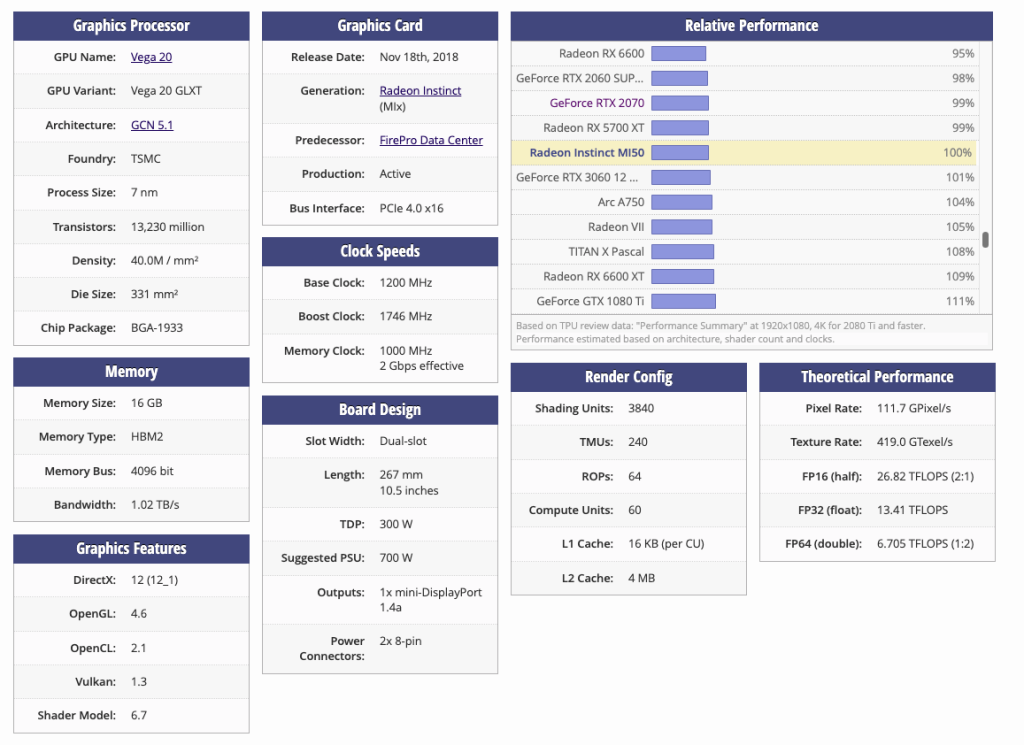Click the Relative Performance section header
The height and width of the screenshot is (745, 1024).
752,26
